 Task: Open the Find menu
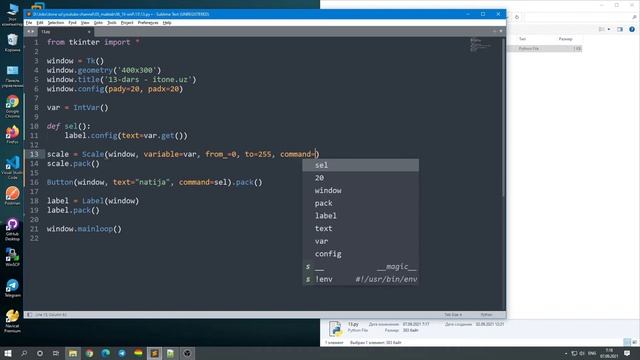click(72, 23)
